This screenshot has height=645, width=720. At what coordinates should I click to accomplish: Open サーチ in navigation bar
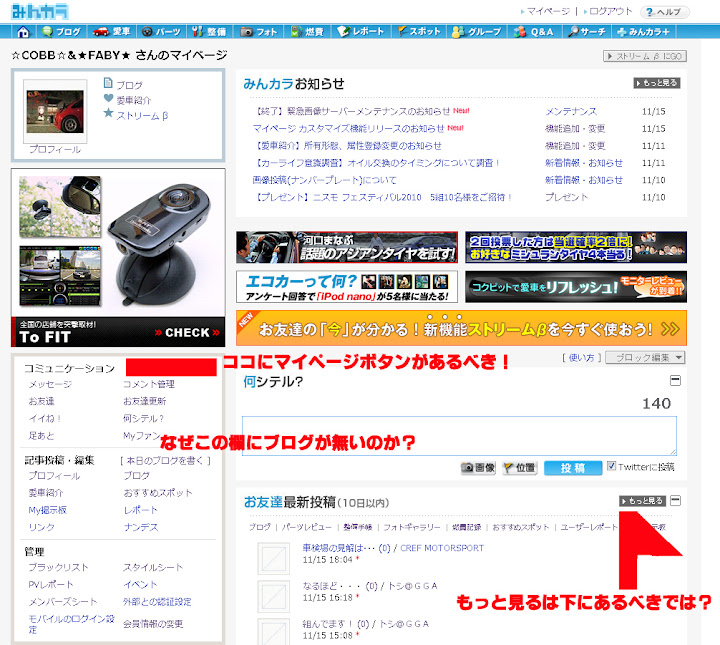[x=587, y=32]
